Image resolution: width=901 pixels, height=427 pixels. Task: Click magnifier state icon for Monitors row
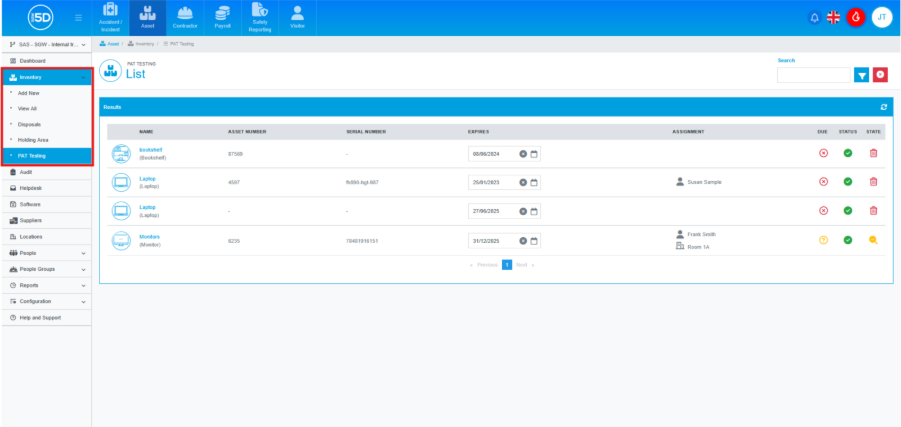click(x=873, y=240)
